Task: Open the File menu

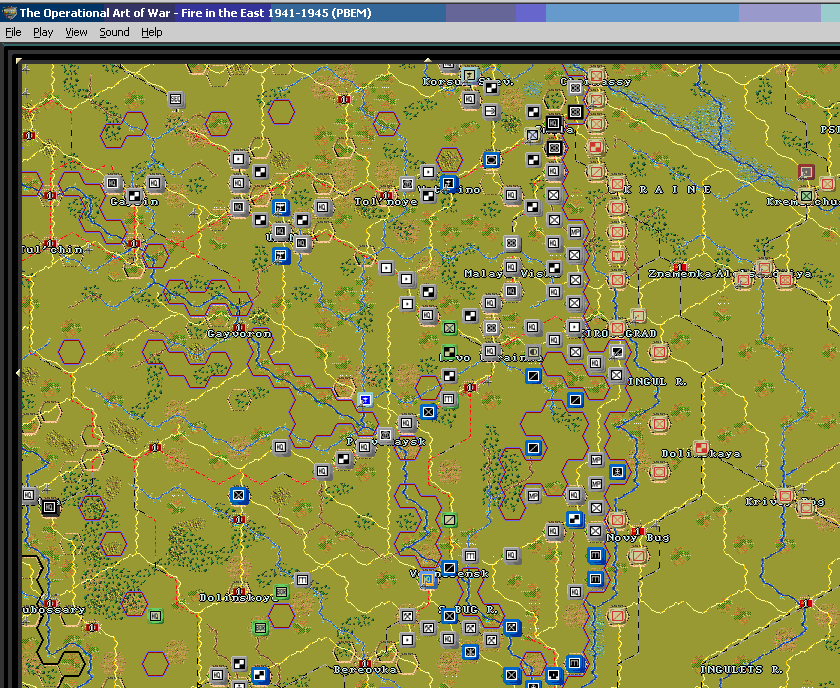Action: [x=13, y=32]
